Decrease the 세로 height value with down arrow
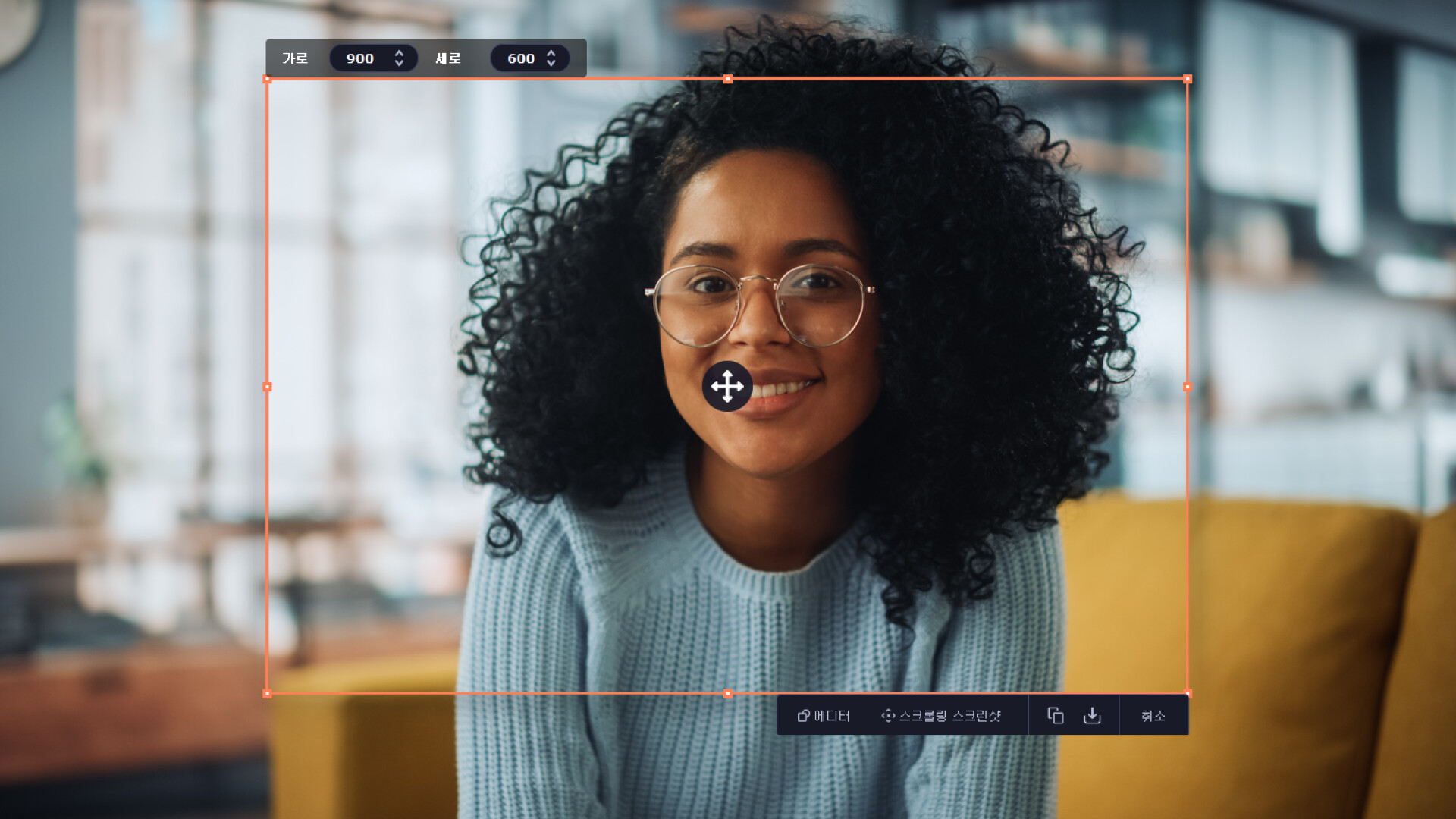This screenshot has height=819, width=1456. coord(551,64)
